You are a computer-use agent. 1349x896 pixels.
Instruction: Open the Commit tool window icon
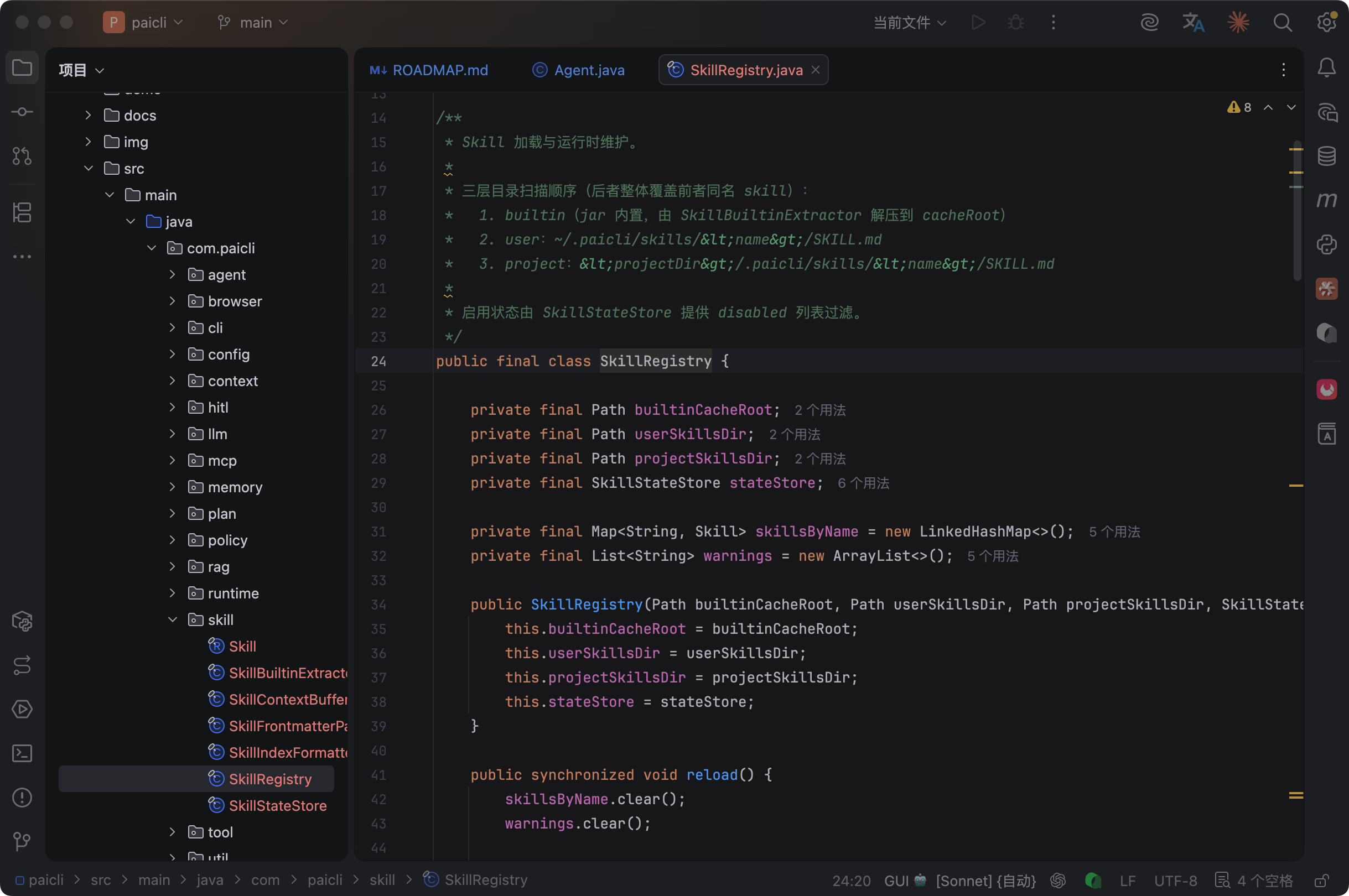tap(22, 111)
